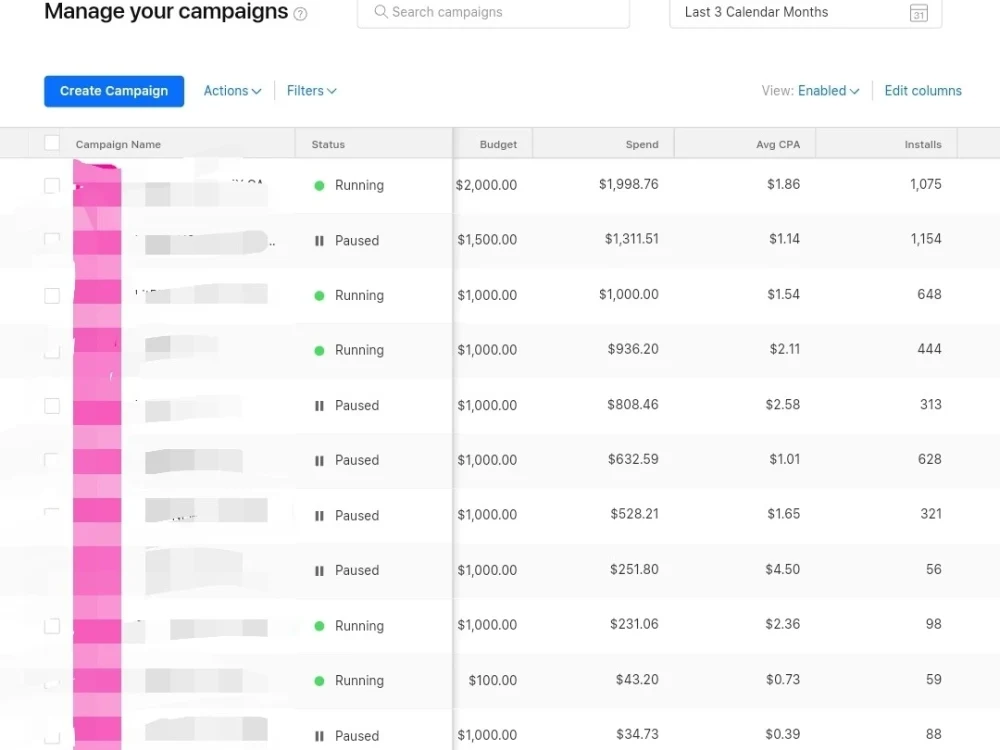The image size is (1000, 750).
Task: Expand the Actions dropdown
Action: coord(232,91)
